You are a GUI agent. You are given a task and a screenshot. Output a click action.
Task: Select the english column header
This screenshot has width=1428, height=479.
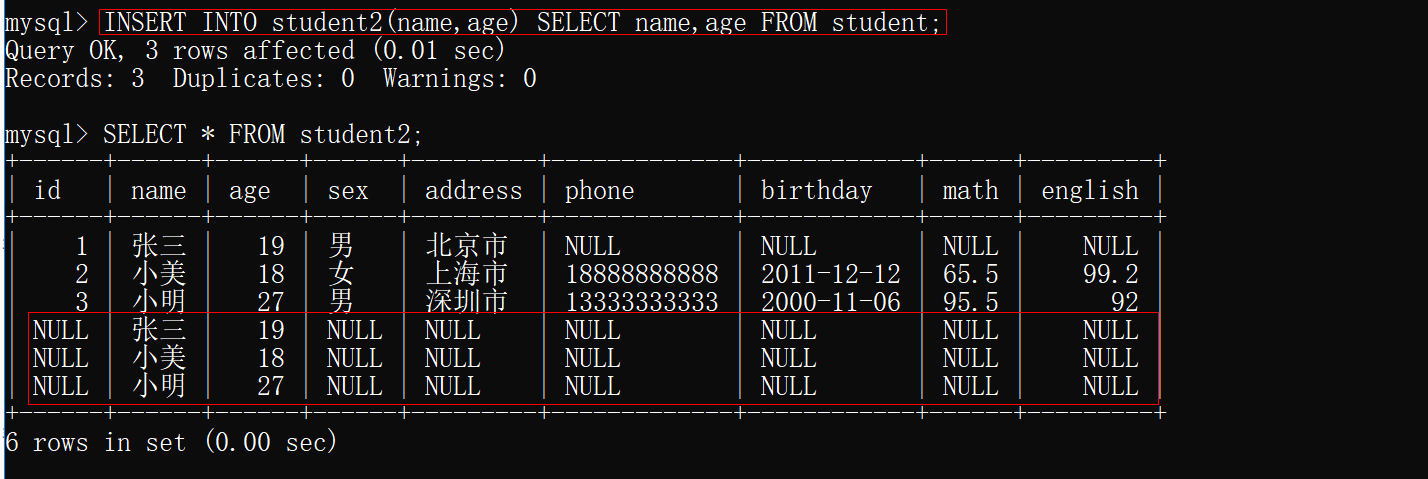click(x=1089, y=190)
